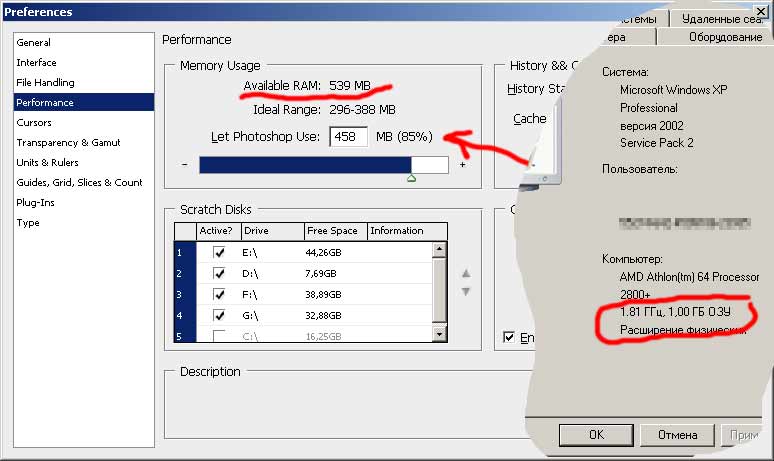Click the minus button of memory slider
The width and height of the screenshot is (774, 461).
pos(185,164)
